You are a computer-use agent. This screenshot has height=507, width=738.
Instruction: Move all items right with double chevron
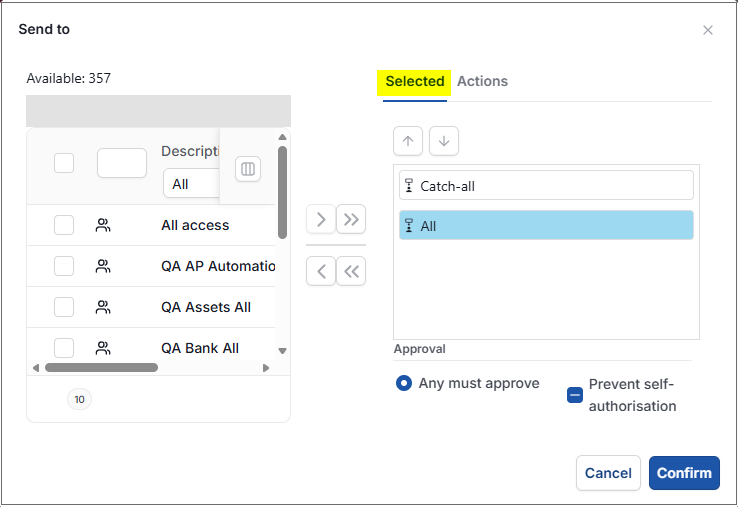[x=351, y=219]
